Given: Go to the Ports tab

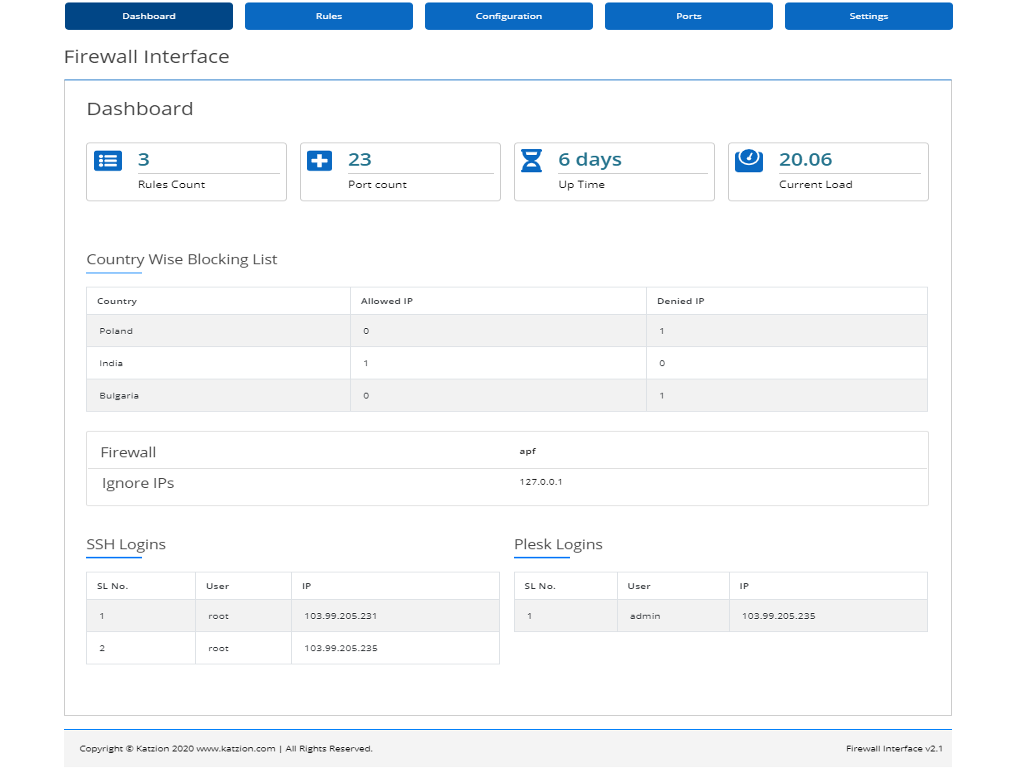Looking at the screenshot, I should pyautogui.click(x=689, y=16).
